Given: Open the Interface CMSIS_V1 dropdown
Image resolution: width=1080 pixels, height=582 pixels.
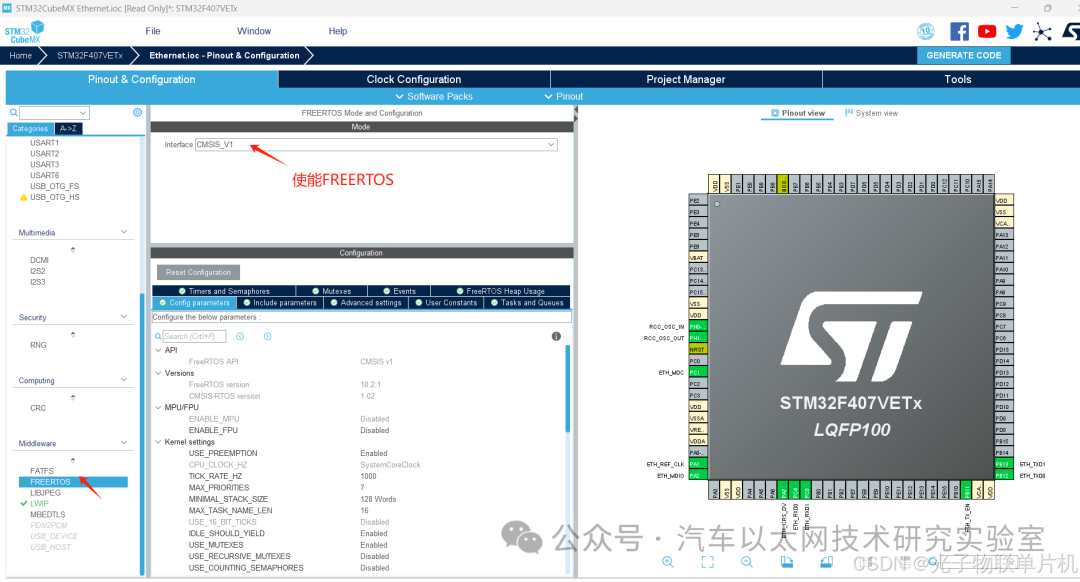Looking at the screenshot, I should coord(550,143).
